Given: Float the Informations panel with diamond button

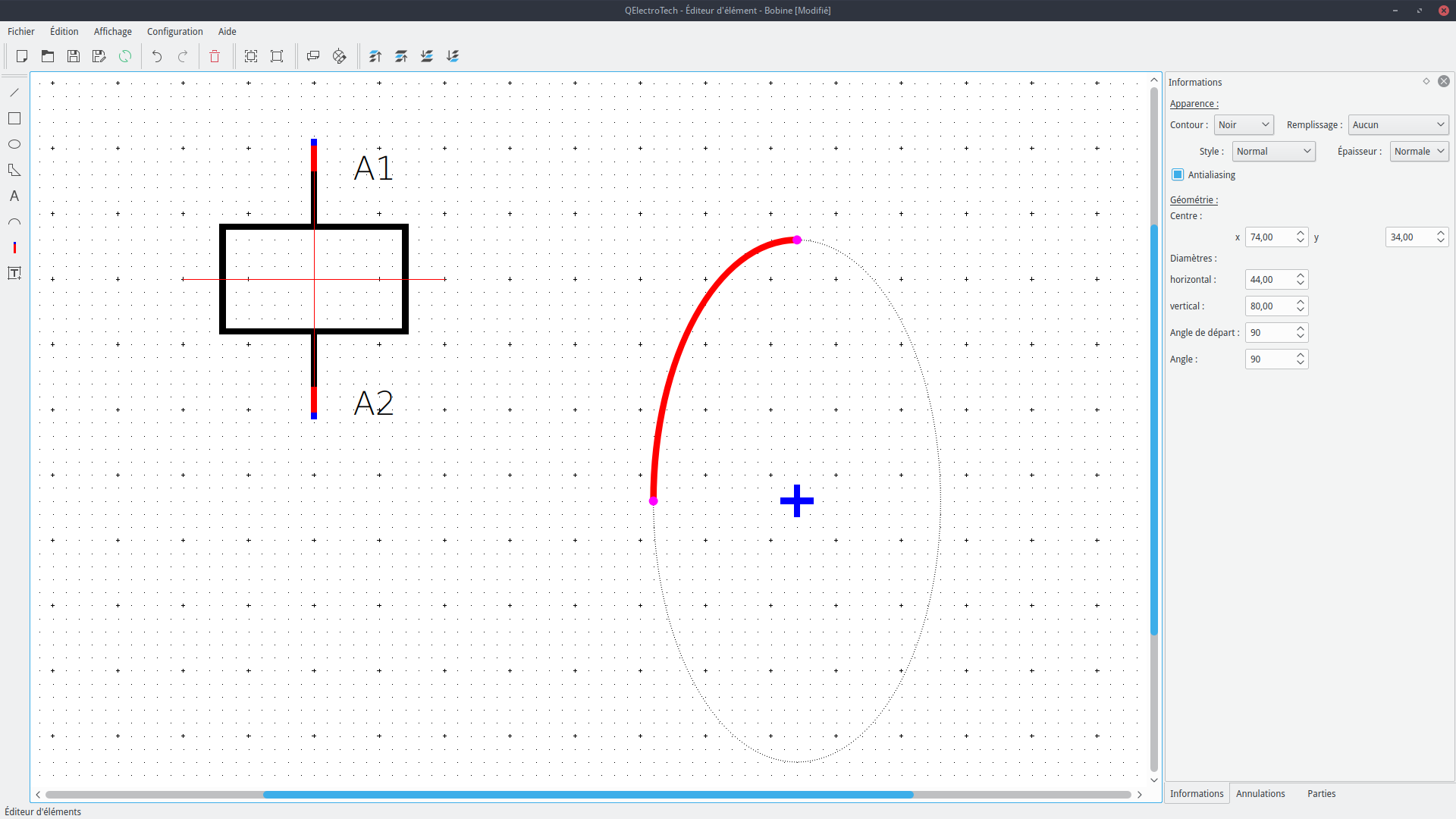Looking at the screenshot, I should (x=1426, y=81).
